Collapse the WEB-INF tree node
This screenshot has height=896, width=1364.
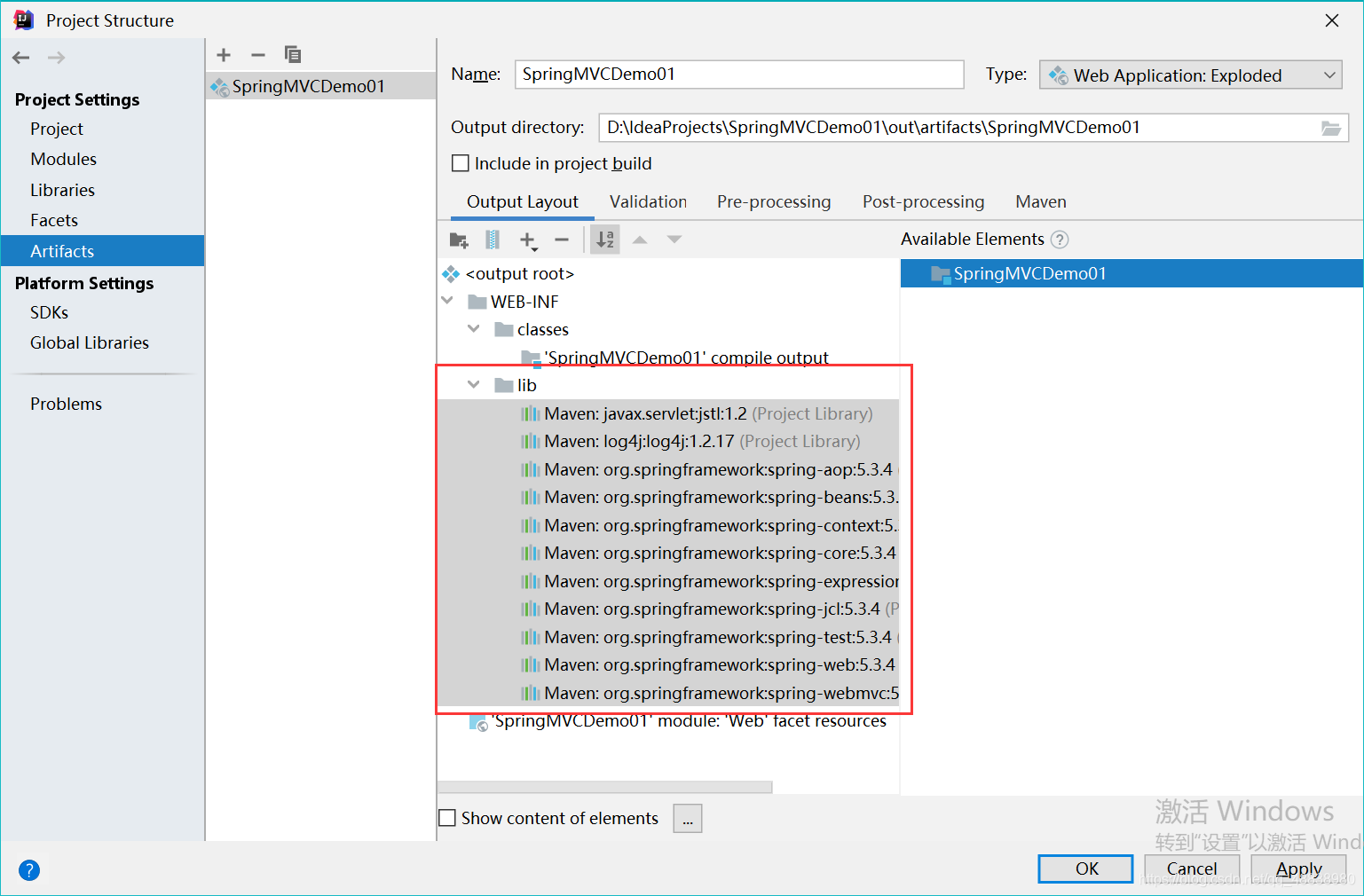click(x=447, y=302)
